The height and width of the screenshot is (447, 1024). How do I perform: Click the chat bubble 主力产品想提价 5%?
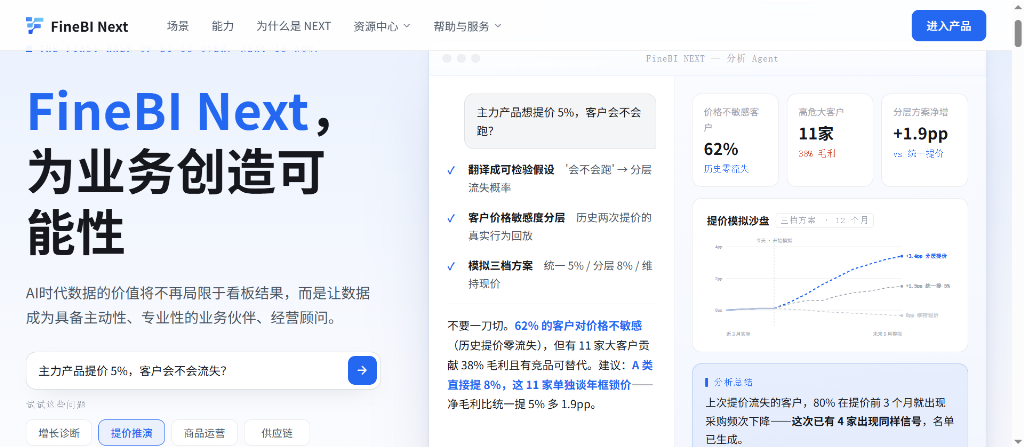560,121
